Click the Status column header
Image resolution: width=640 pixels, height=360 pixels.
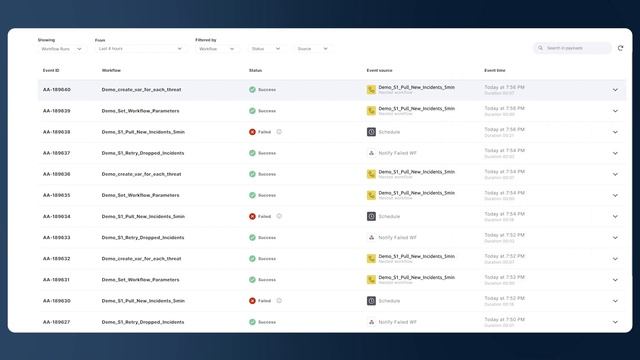point(256,70)
